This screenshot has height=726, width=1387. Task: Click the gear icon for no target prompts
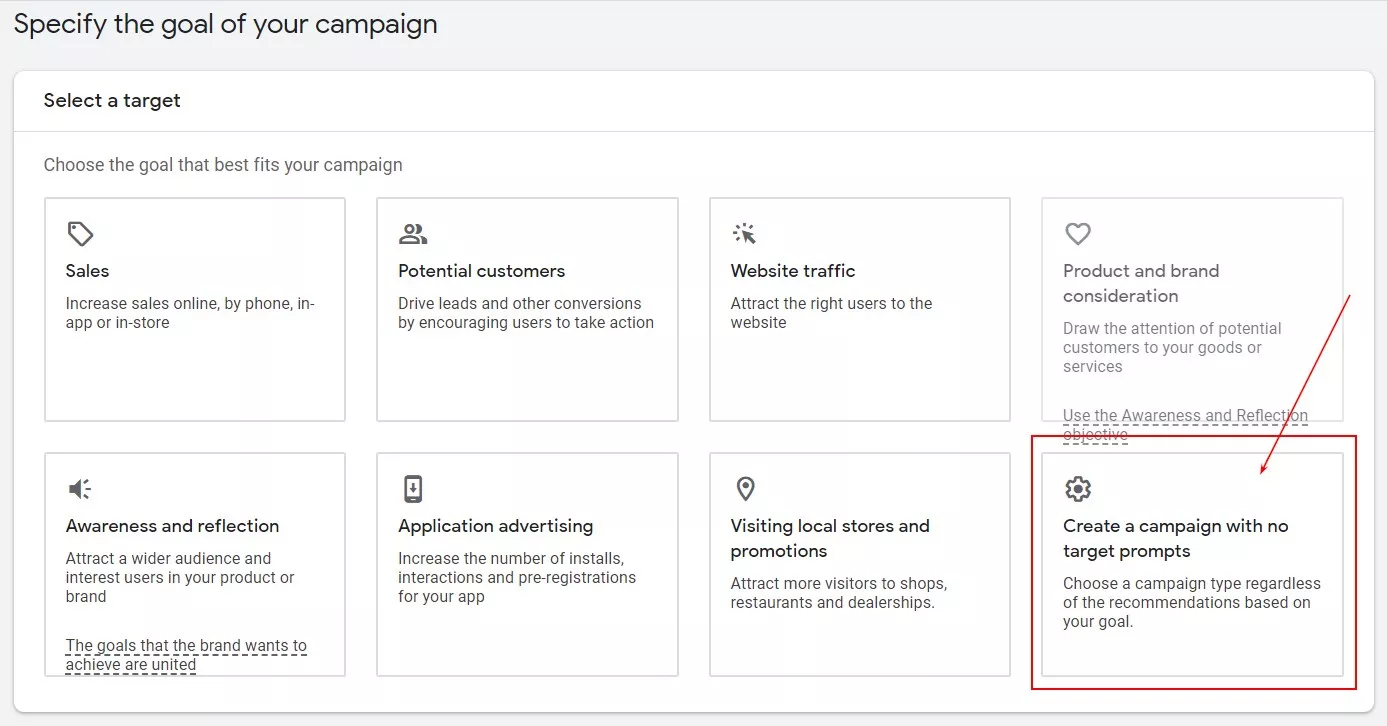pos(1078,489)
